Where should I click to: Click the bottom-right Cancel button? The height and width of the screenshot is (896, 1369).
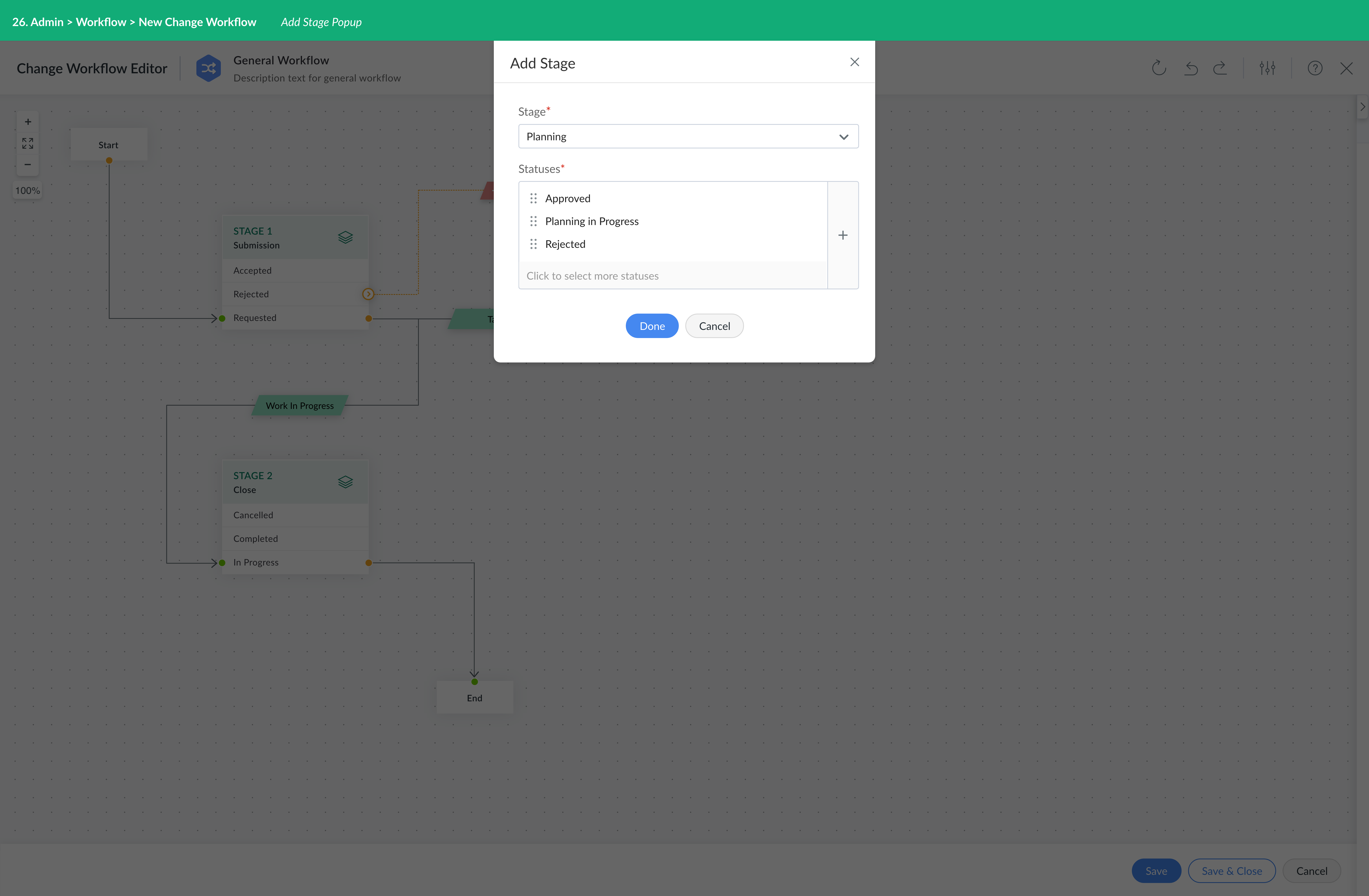coord(1312,871)
